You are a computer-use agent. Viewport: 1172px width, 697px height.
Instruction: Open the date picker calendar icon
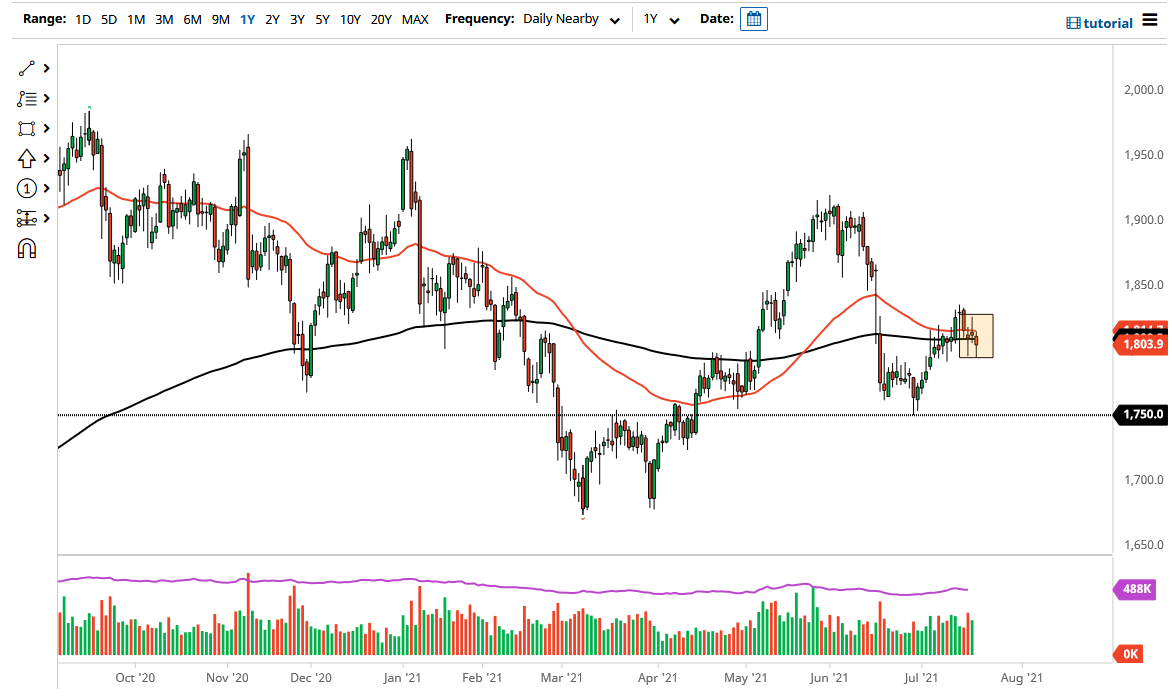[753, 19]
